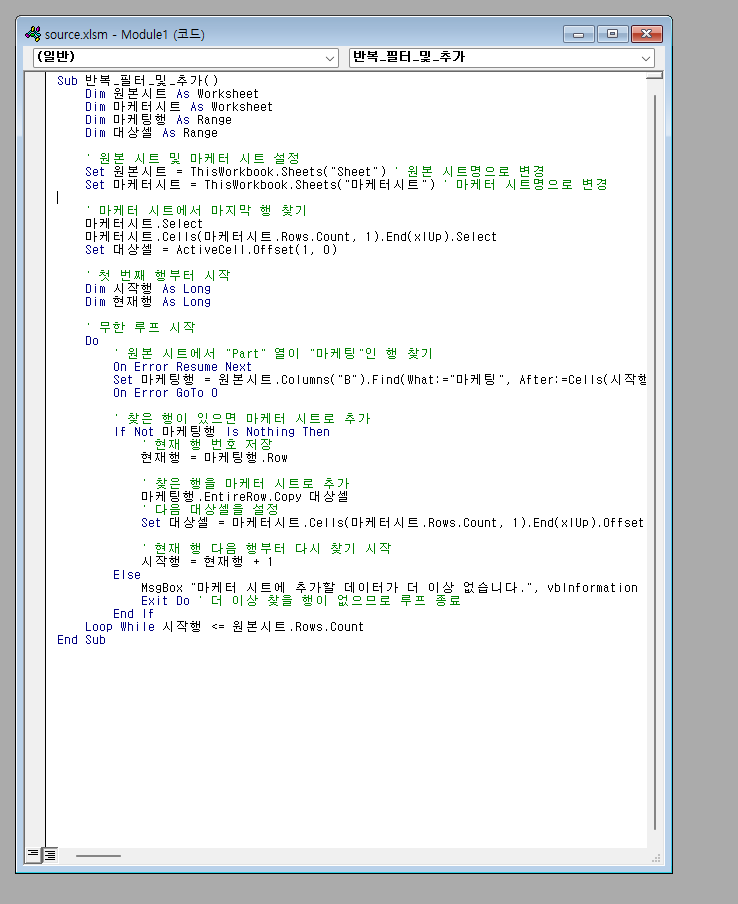Viewport: 738px width, 904px height.
Task: Click '마케터시트.Select' line
Action: coord(144,224)
